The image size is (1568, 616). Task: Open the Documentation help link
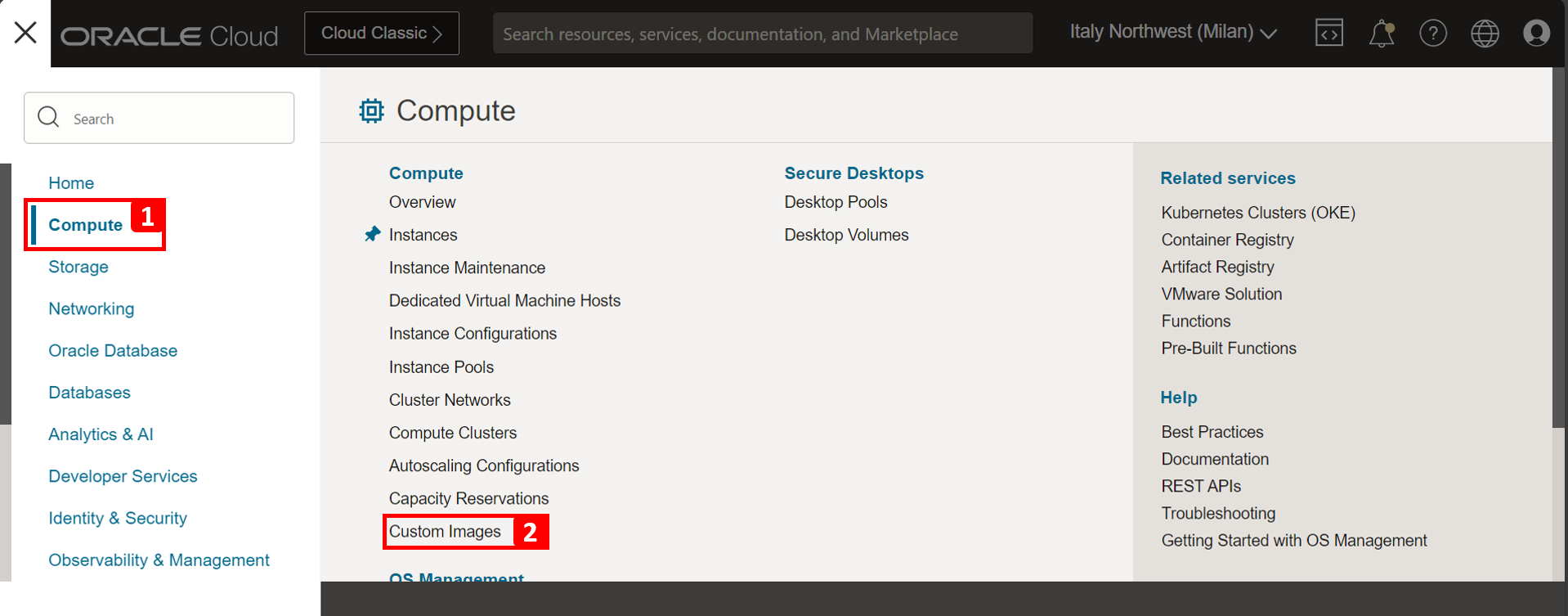(1215, 459)
